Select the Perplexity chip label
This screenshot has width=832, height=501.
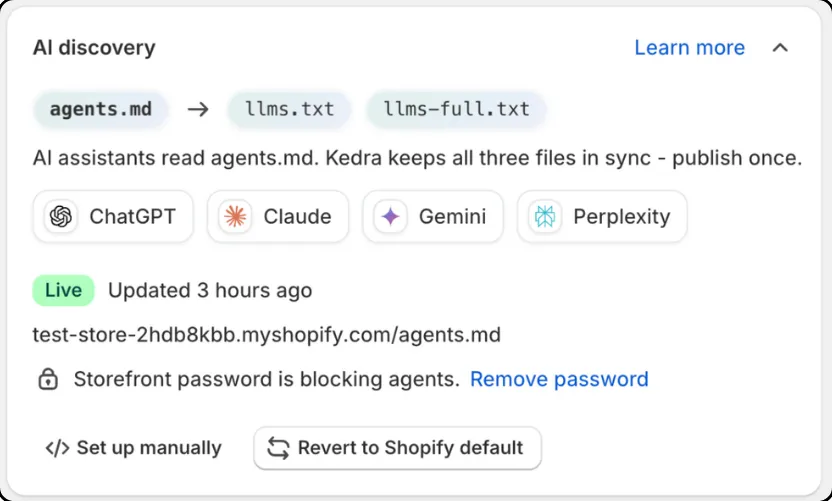click(x=621, y=217)
